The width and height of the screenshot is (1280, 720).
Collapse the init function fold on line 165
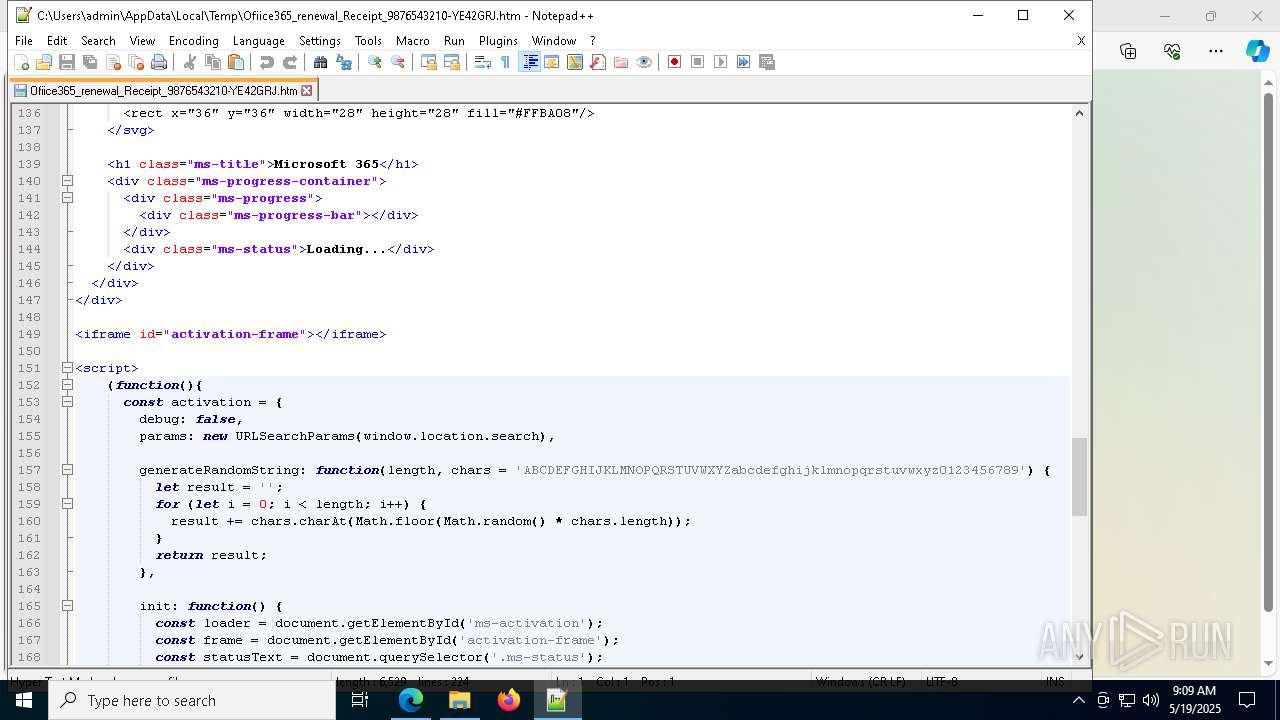pos(67,606)
